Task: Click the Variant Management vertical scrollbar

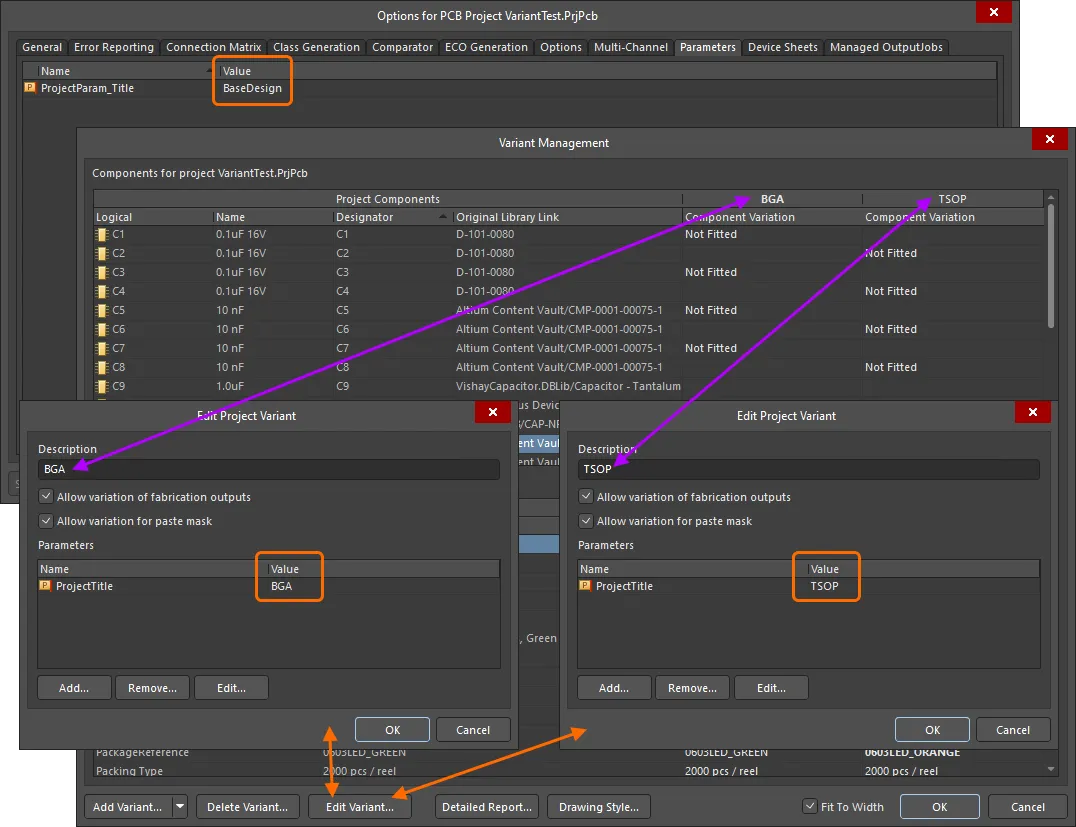Action: pos(1051,266)
